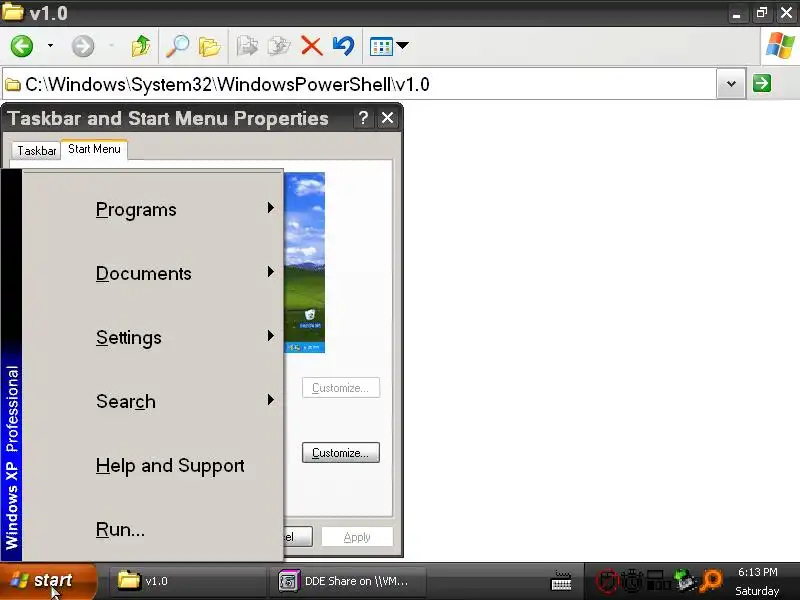Image resolution: width=800 pixels, height=600 pixels.
Task: Click the enabled lower Customize button
Action: [x=341, y=453]
